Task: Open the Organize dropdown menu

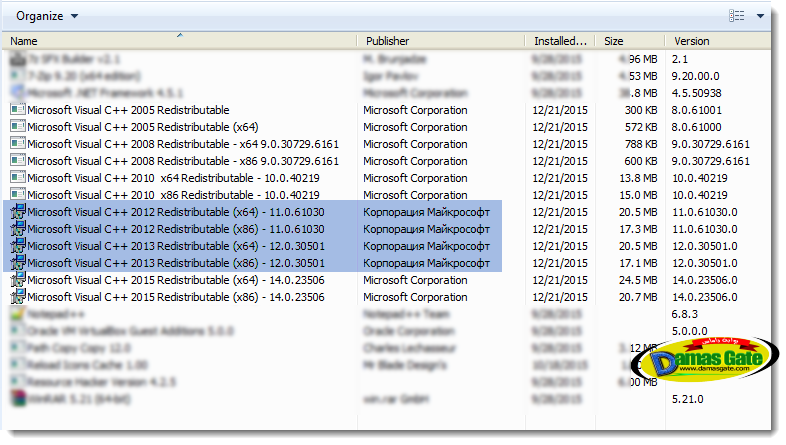Action: point(47,16)
